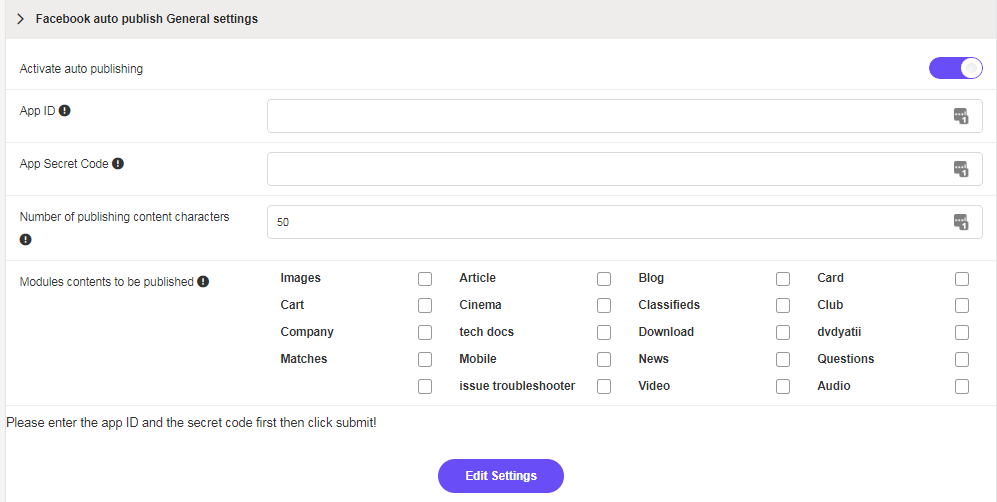Screen dimensions: 997x502
Task: Check the tech docs checkbox
Action: tap(604, 332)
